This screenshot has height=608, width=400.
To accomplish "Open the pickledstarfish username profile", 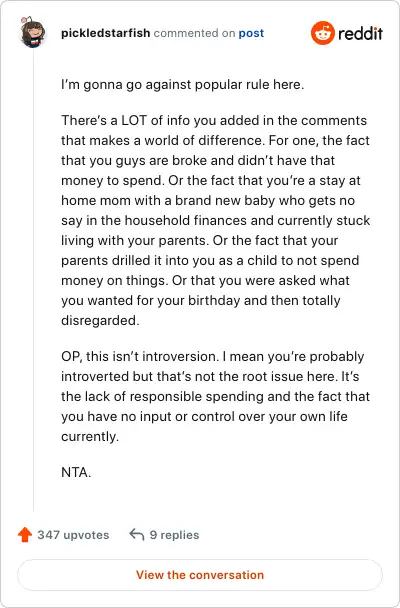I will (x=105, y=33).
